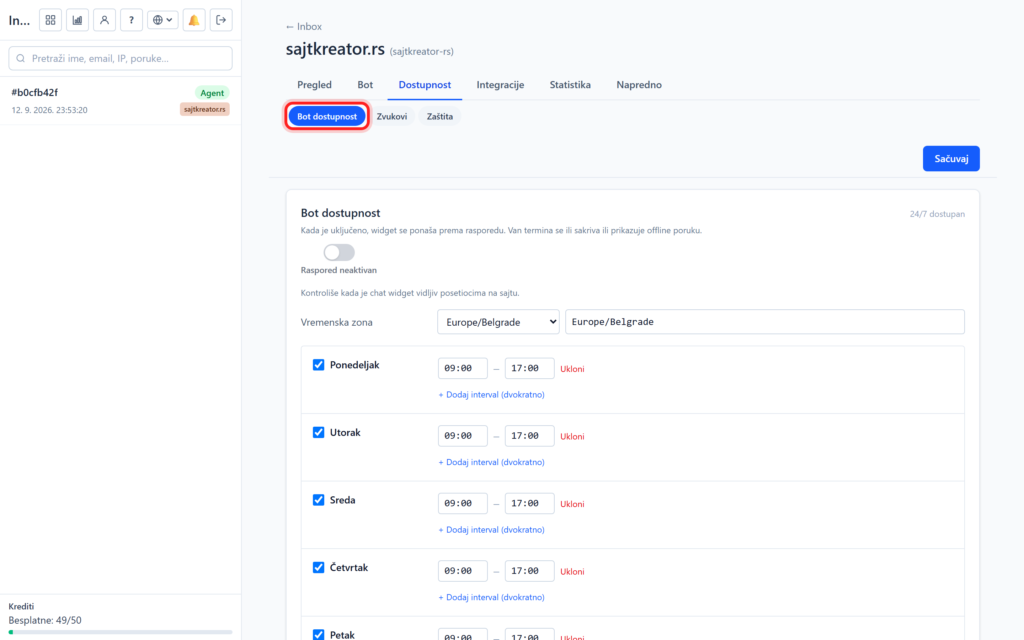This screenshot has width=1024, height=640.
Task: Click the Besplatne credits progress bar
Action: click(x=120, y=632)
